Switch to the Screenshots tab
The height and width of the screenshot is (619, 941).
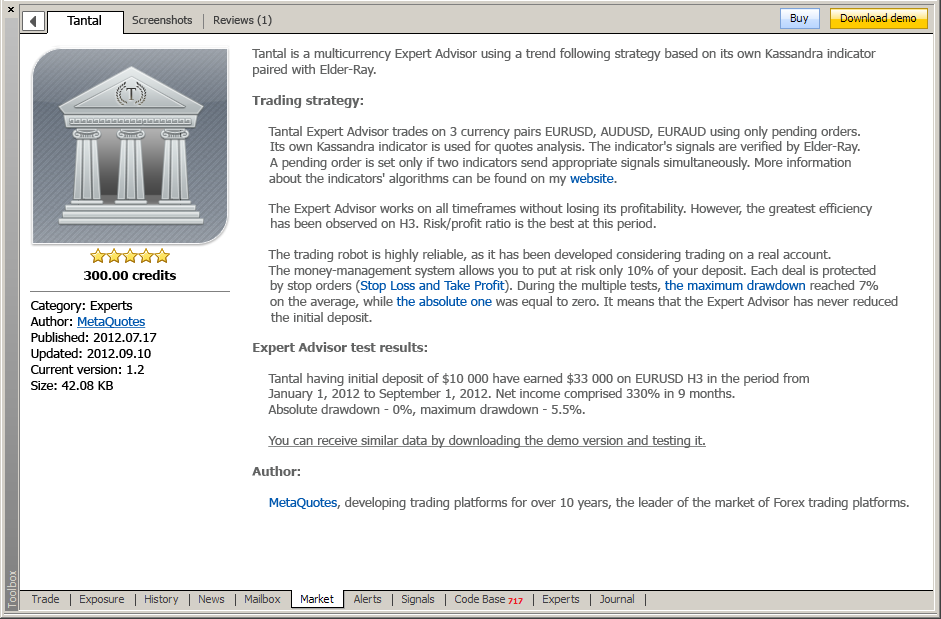162,20
